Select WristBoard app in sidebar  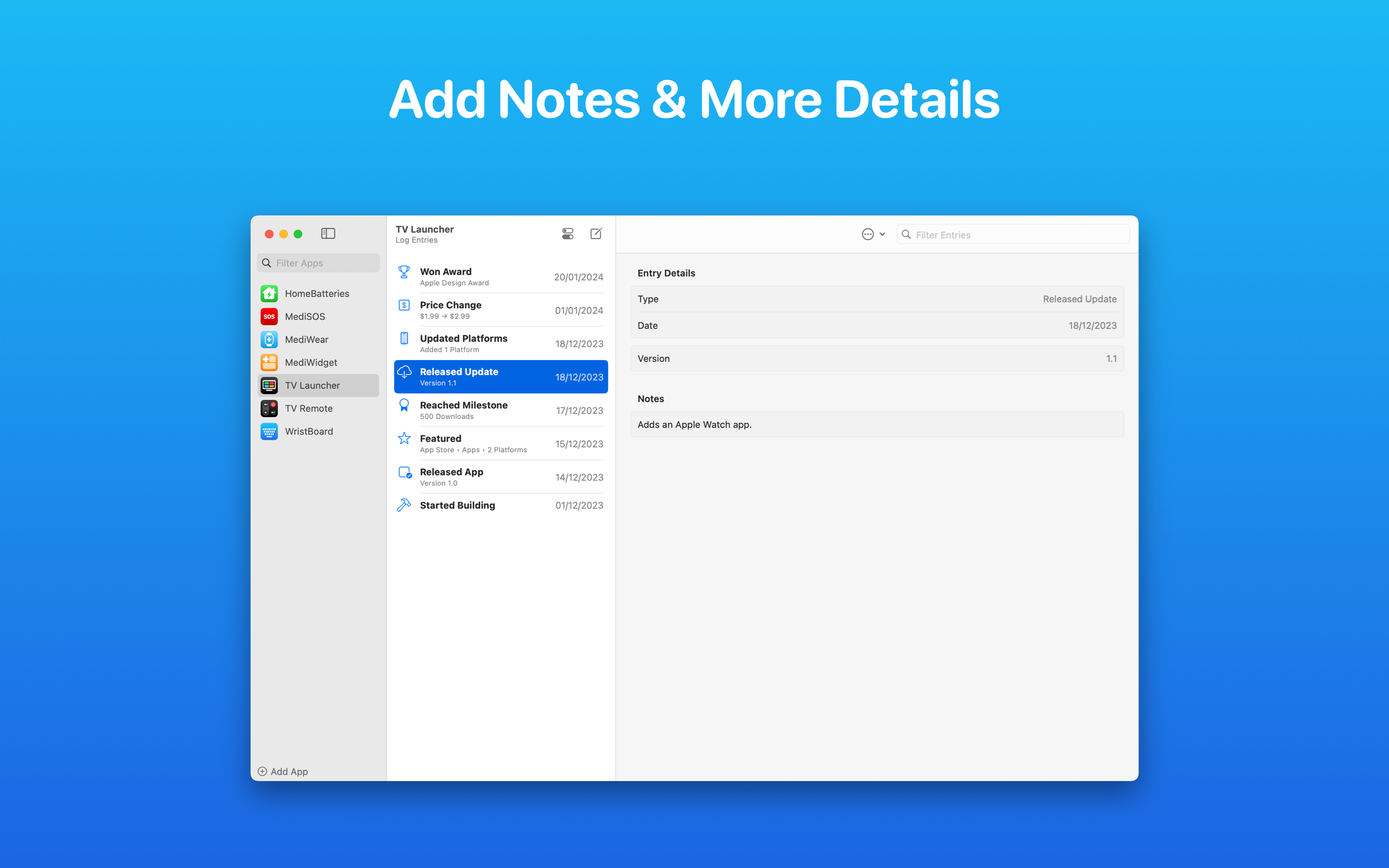(308, 431)
